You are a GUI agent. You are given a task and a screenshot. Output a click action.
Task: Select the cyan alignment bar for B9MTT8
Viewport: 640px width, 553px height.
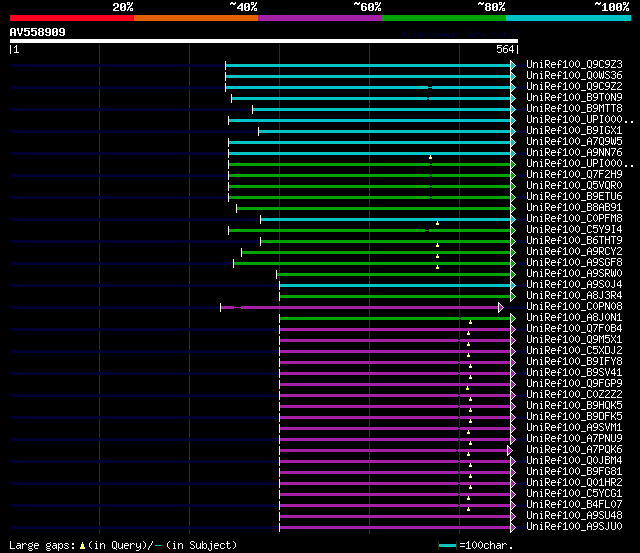[382, 109]
